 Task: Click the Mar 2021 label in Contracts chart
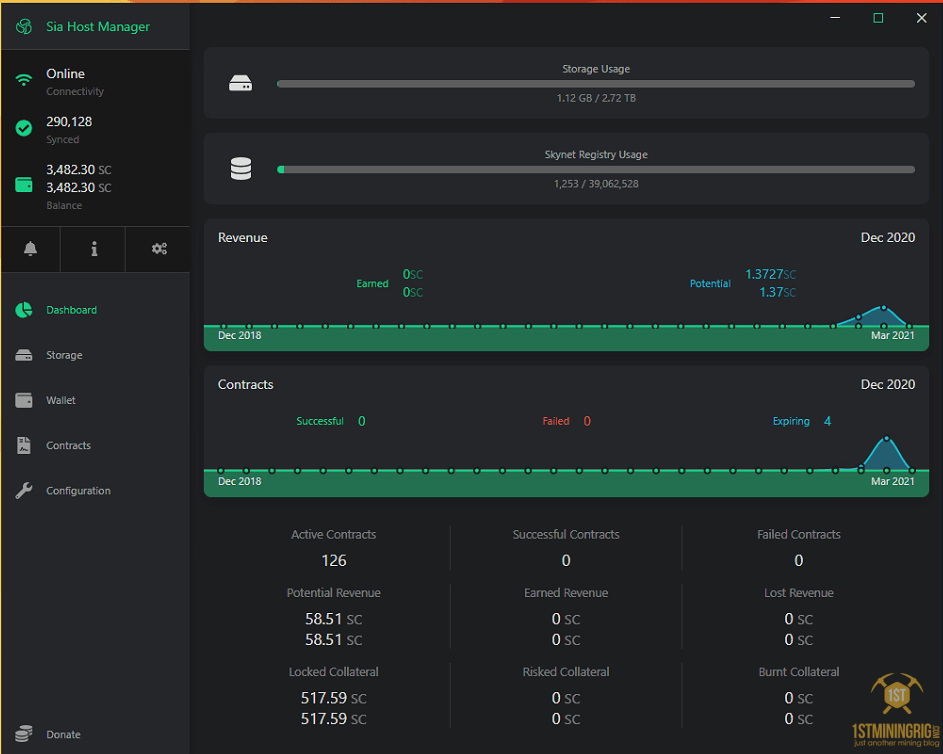[x=892, y=481]
